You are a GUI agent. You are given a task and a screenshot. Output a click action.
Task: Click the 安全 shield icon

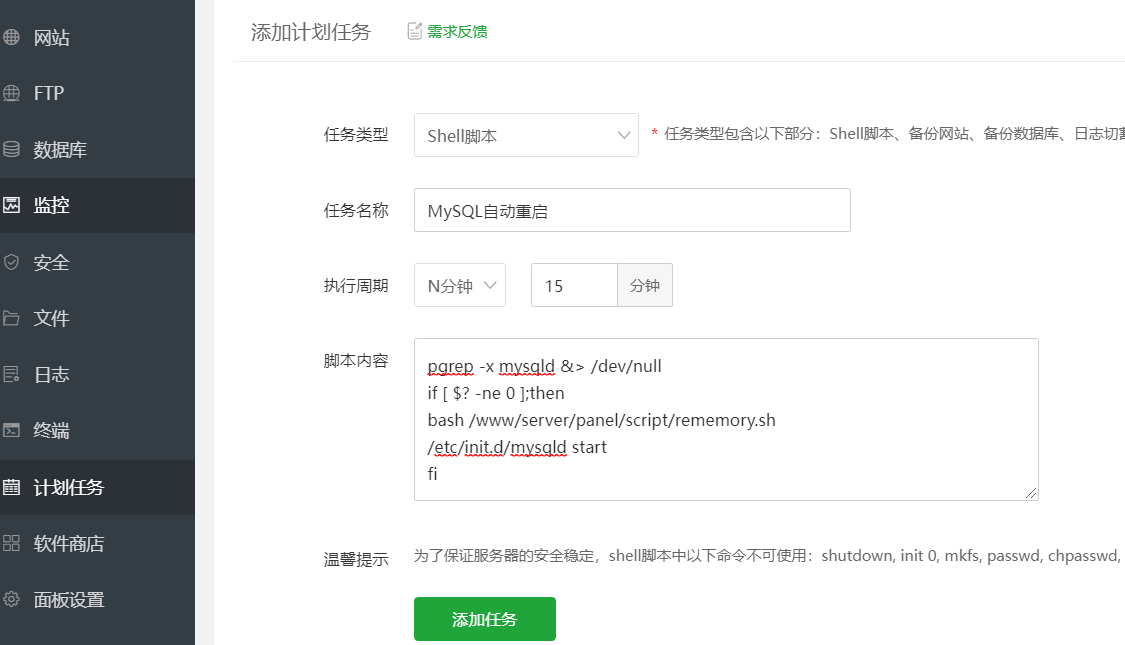(11, 262)
